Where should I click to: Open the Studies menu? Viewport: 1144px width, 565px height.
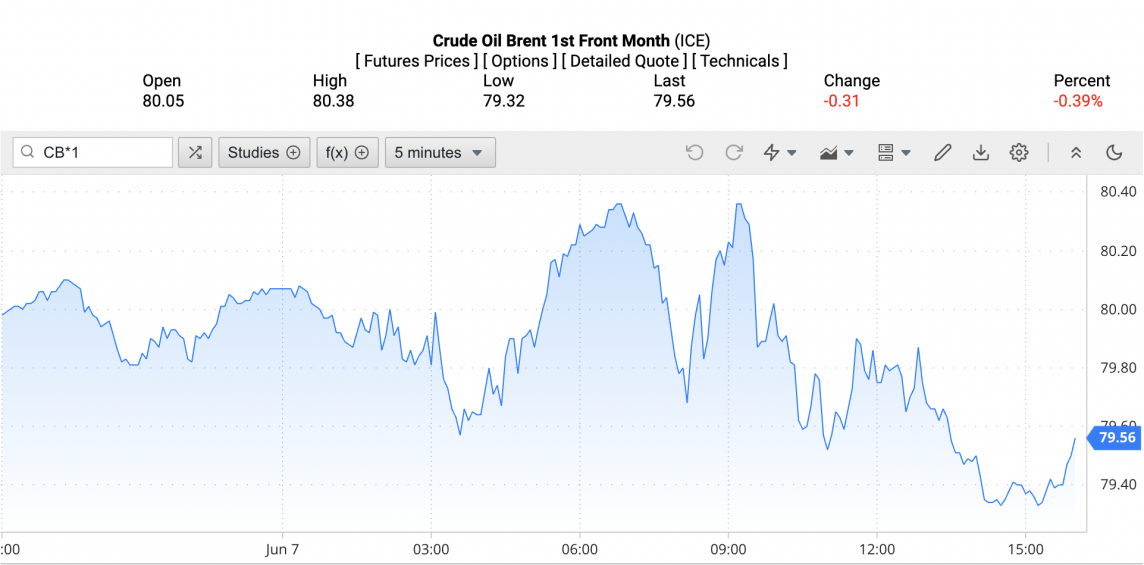(264, 153)
